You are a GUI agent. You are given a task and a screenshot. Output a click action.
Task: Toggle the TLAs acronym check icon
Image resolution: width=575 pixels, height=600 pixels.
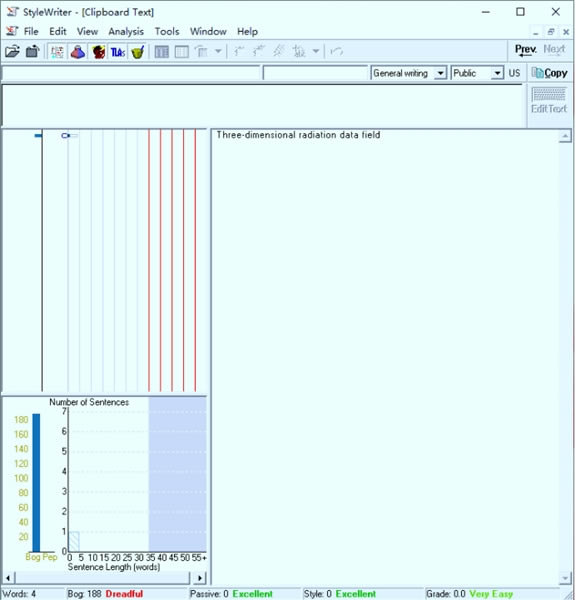pyautogui.click(x=117, y=52)
